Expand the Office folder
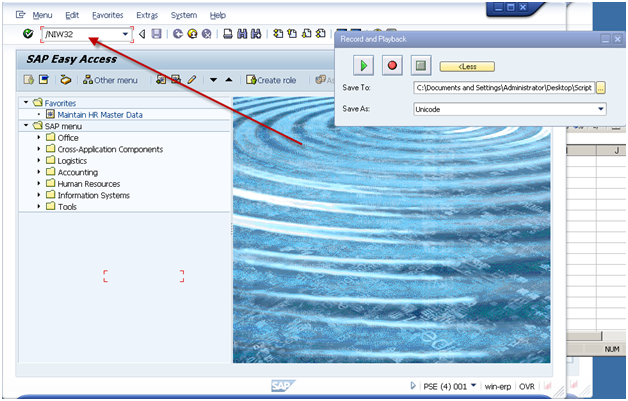This screenshot has height=401, width=628. 39,137
